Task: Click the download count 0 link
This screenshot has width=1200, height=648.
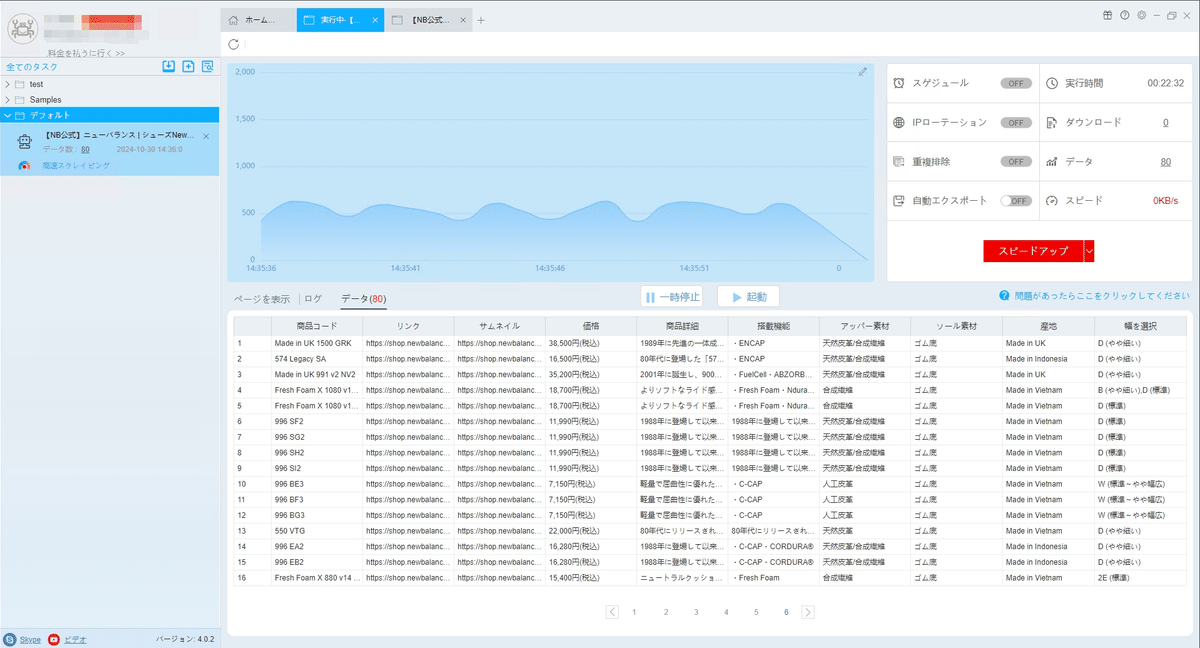Action: click(x=1165, y=122)
